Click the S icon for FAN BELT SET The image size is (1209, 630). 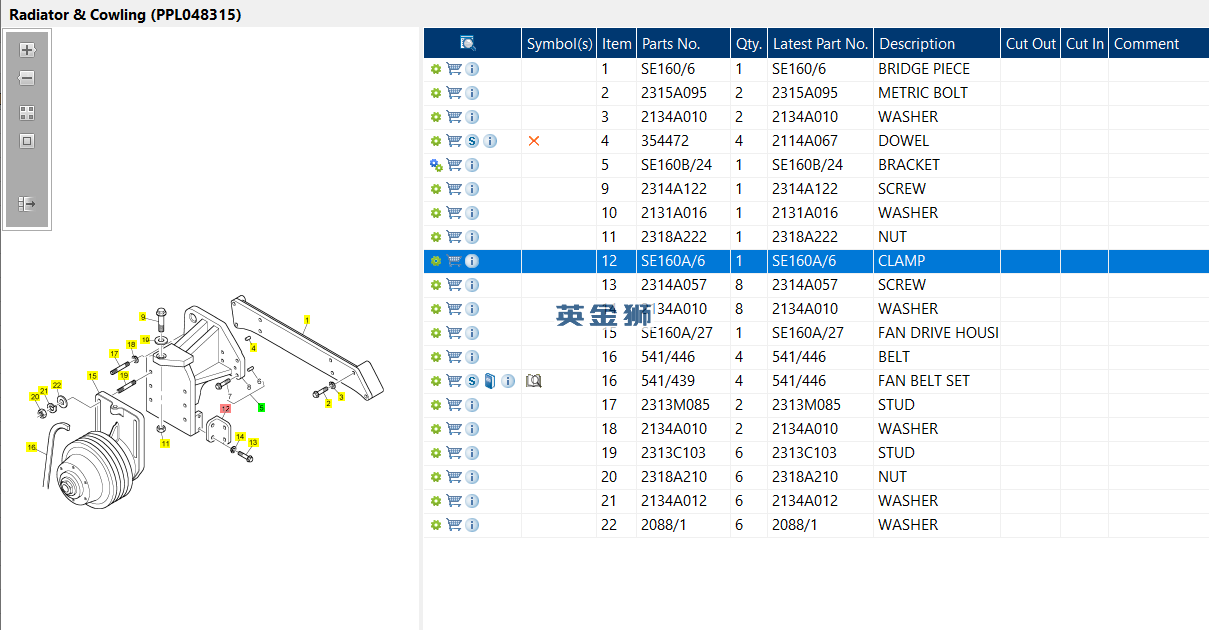[x=472, y=381]
